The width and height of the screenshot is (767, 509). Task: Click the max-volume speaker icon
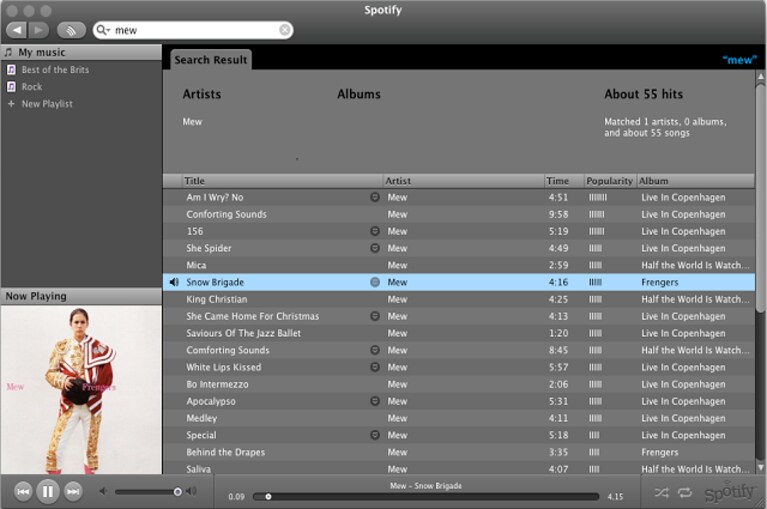pyautogui.click(x=192, y=491)
